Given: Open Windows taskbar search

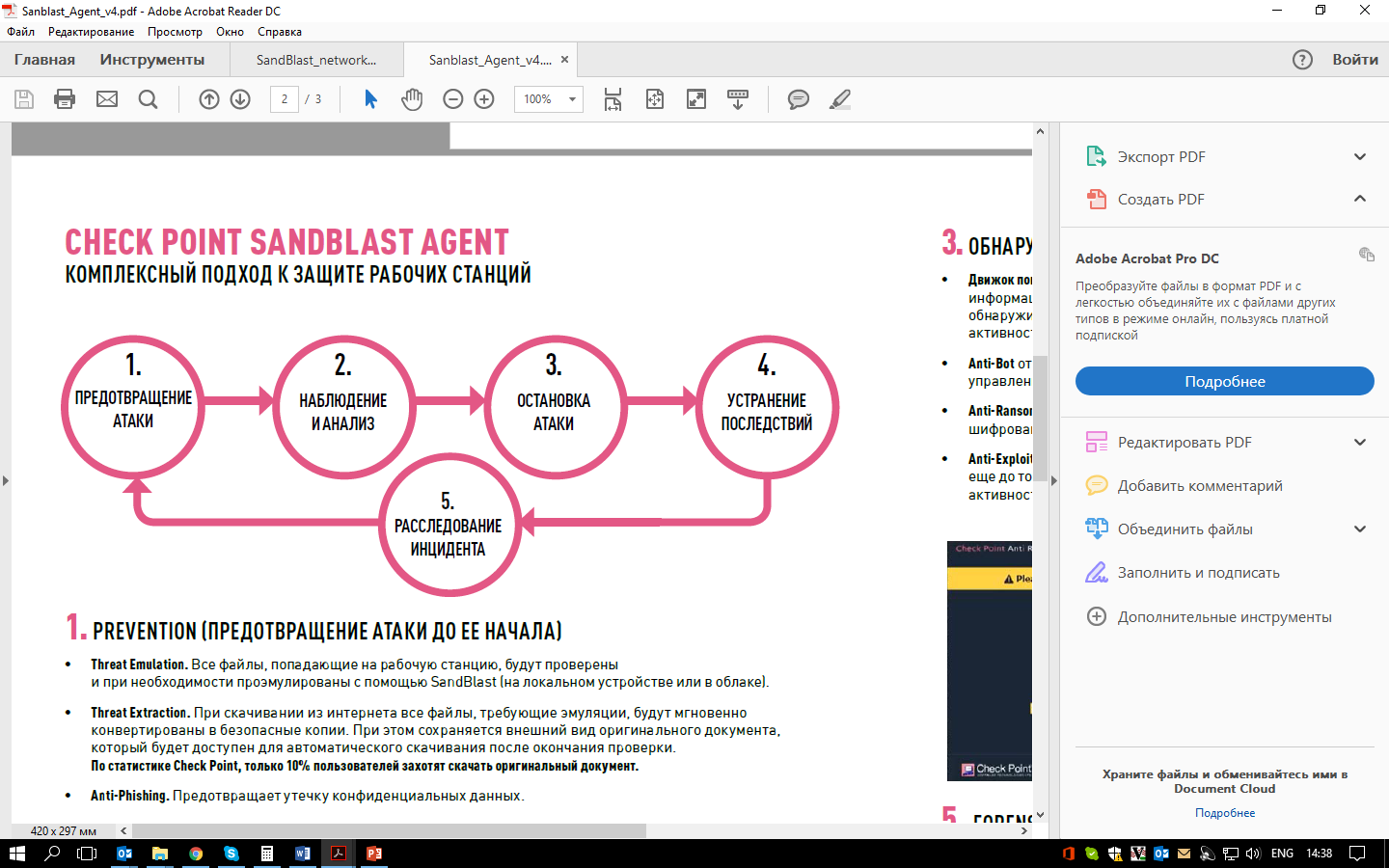Looking at the screenshot, I should tap(52, 854).
